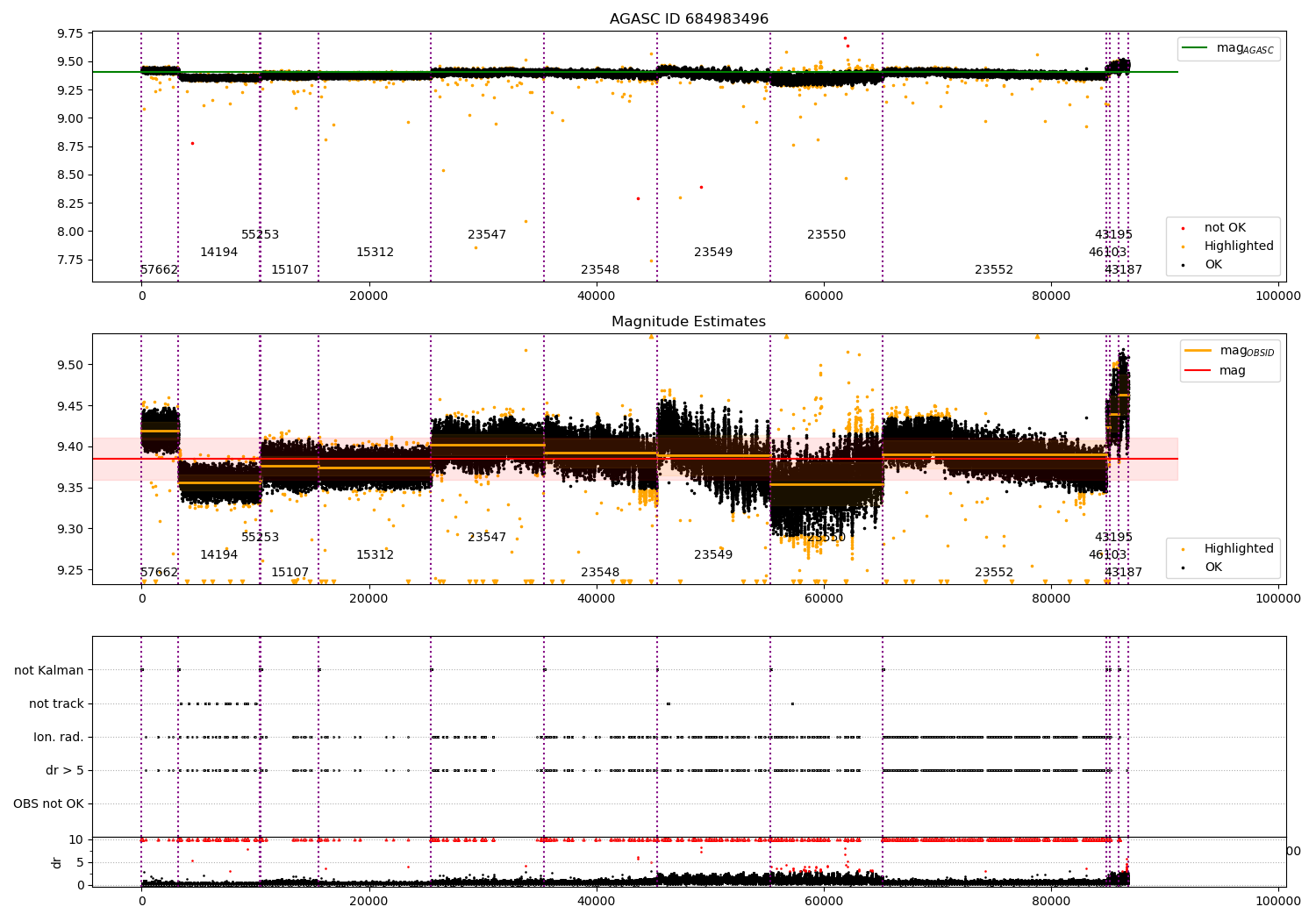Click obsid label 57662 in the top plot
1316x921 pixels.
click(x=160, y=270)
